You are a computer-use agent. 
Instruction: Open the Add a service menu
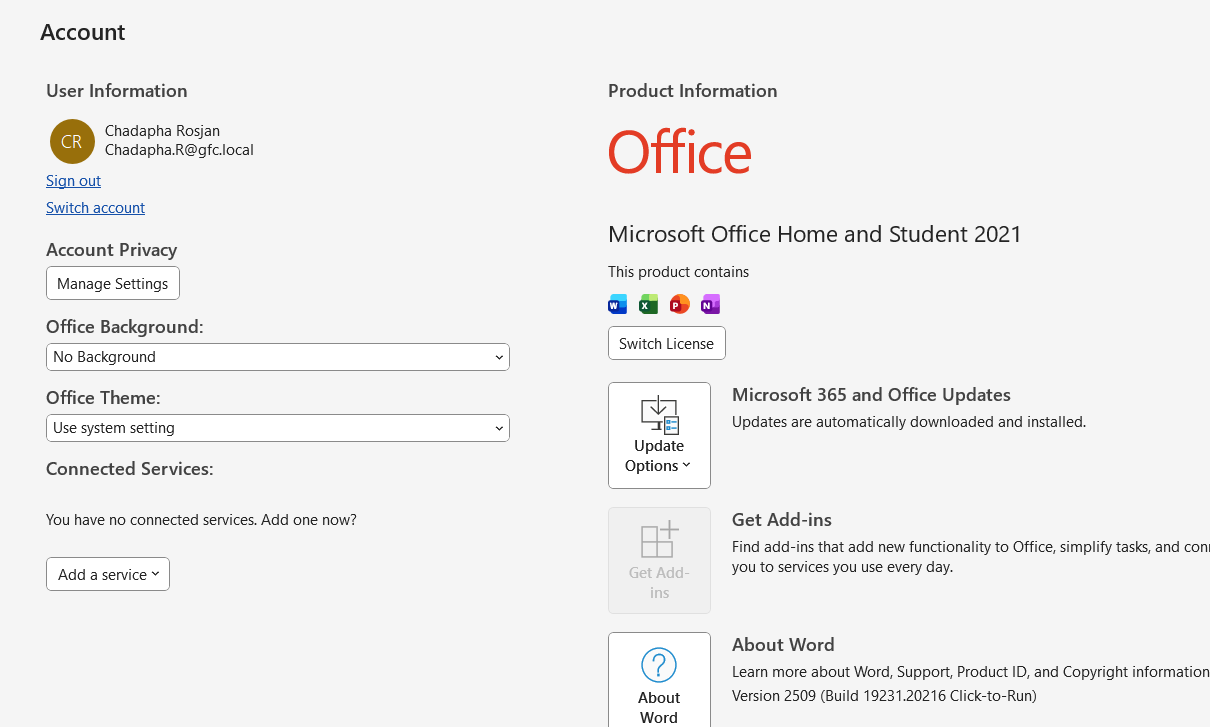[x=108, y=574]
